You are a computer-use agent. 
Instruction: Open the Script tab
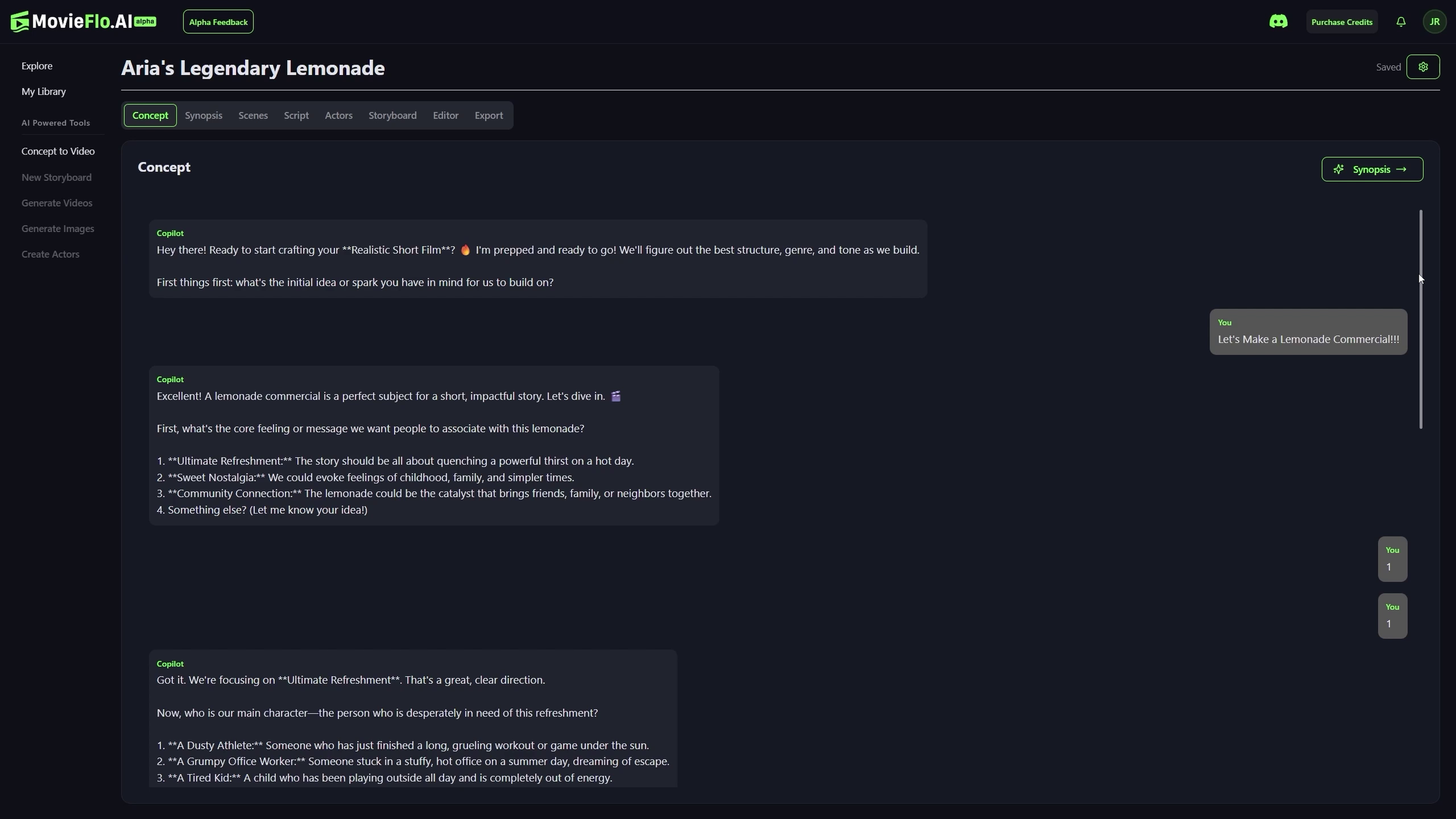tap(296, 115)
